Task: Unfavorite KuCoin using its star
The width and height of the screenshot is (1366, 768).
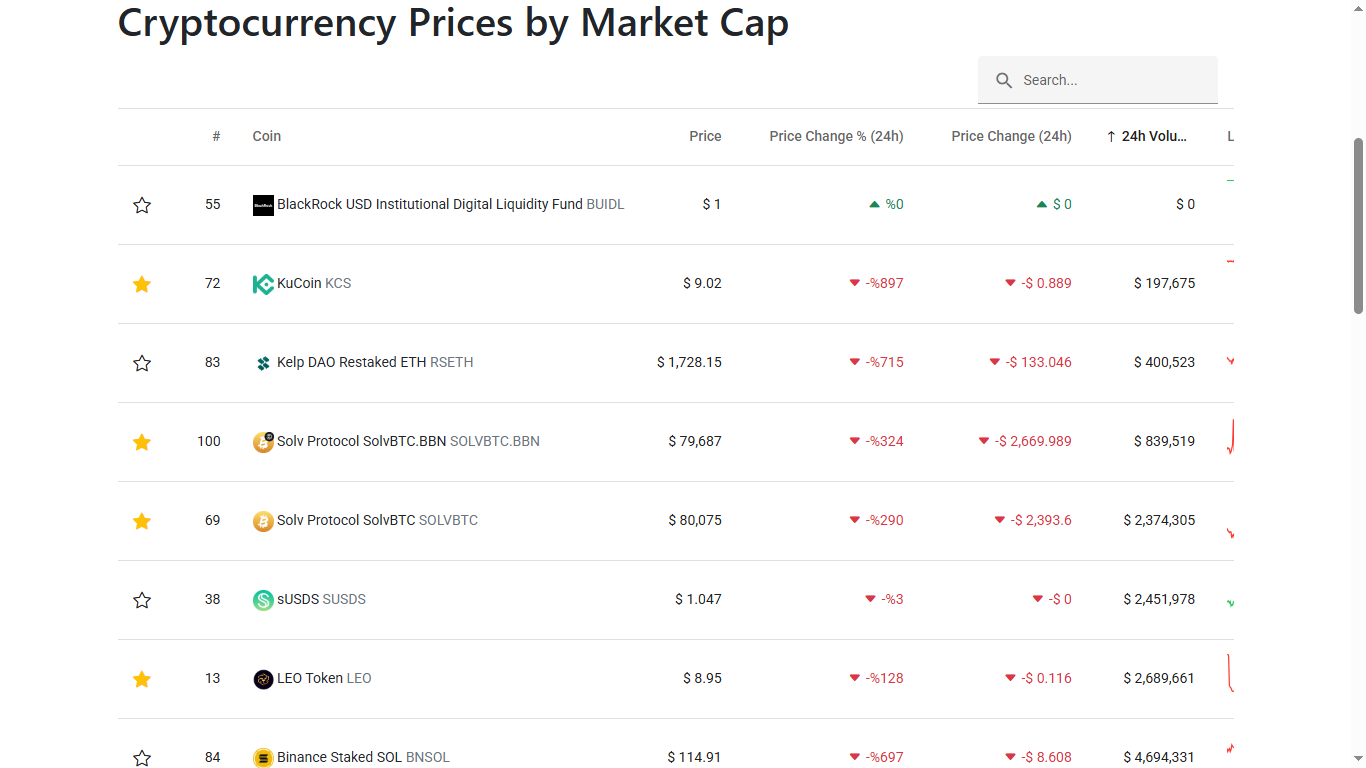Action: pyautogui.click(x=142, y=284)
